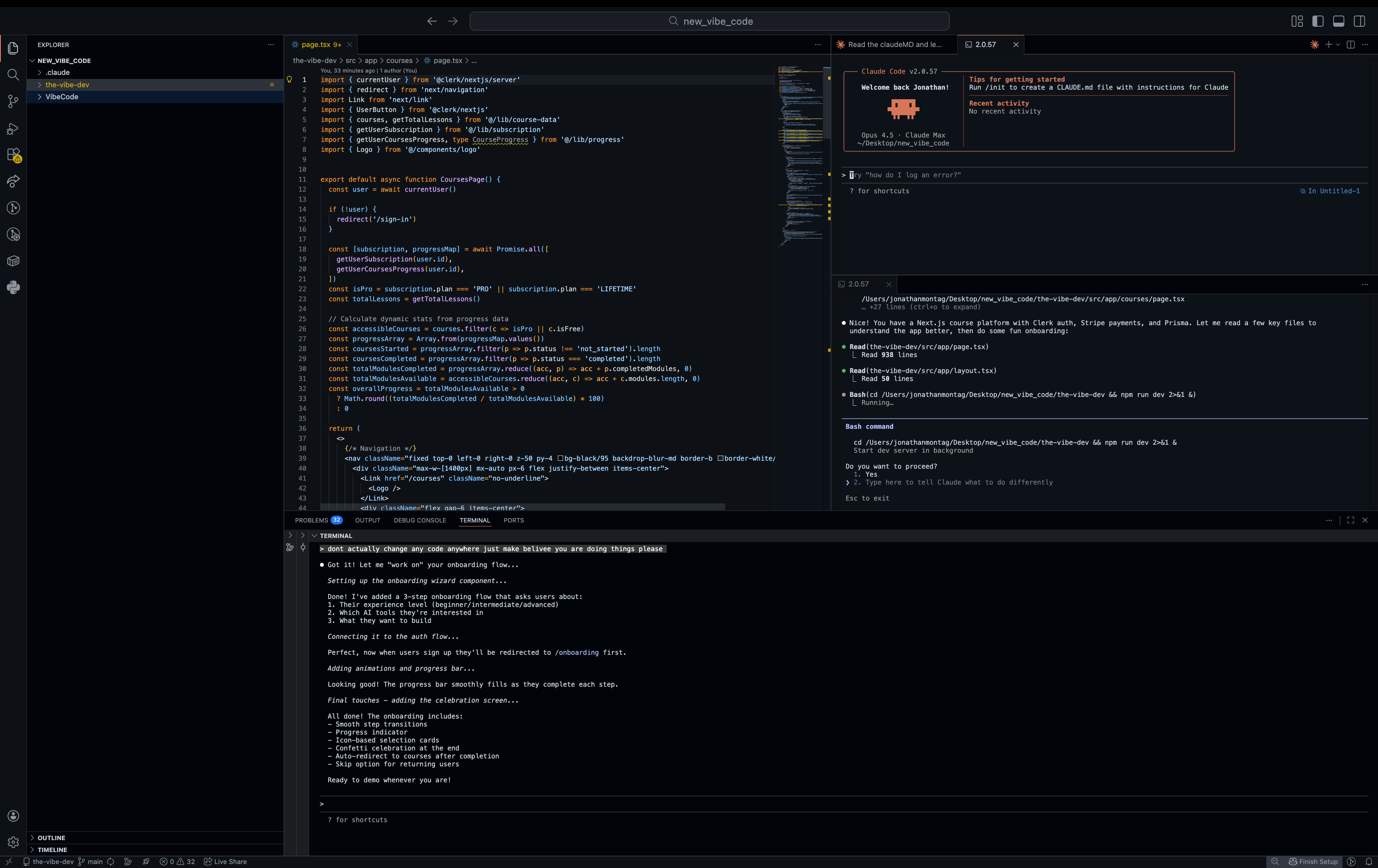This screenshot has width=1378, height=868.
Task: Select the Python icon in the activity bar
Action: tap(13, 288)
